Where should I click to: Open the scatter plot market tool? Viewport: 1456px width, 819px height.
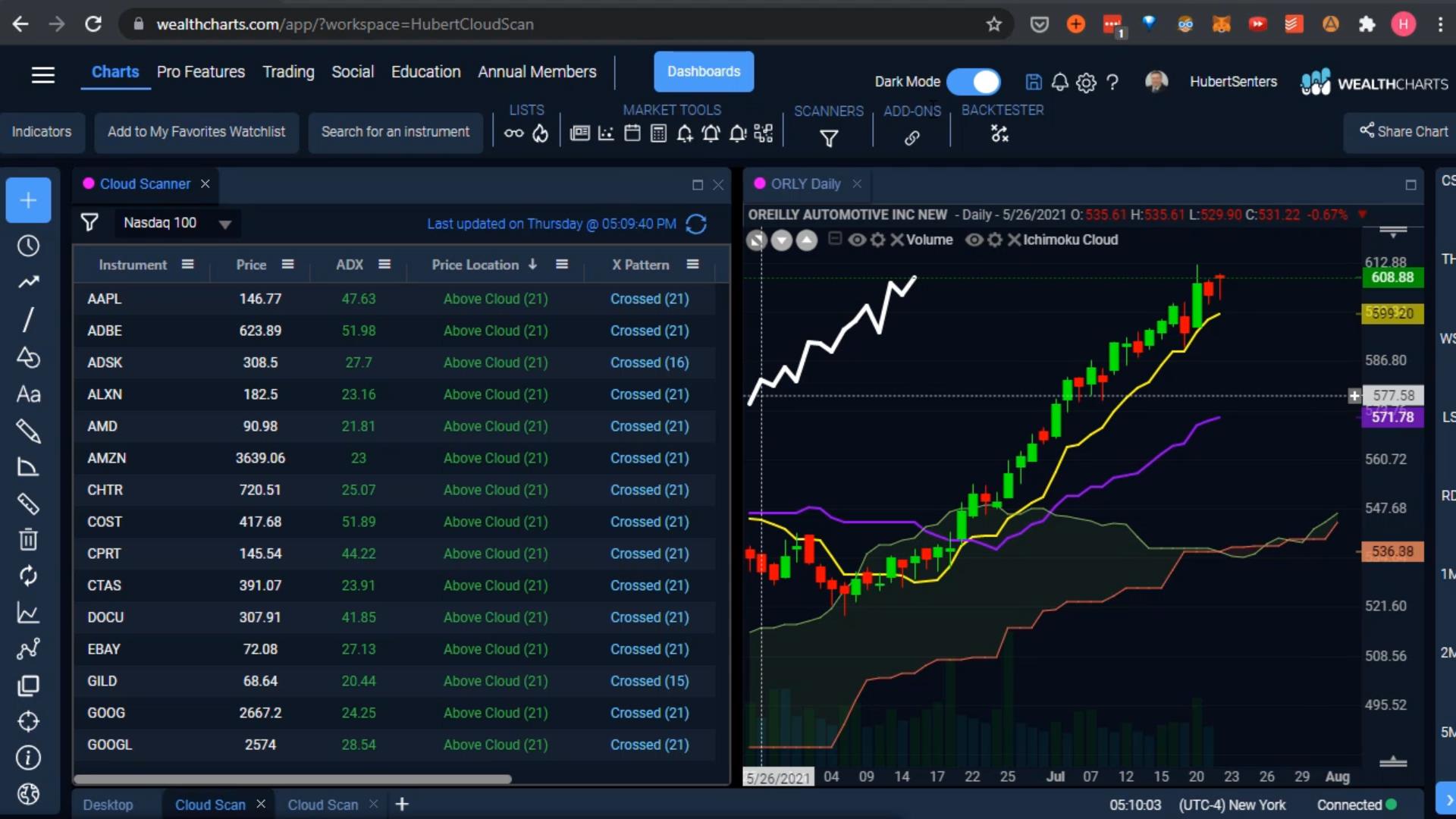(x=606, y=134)
